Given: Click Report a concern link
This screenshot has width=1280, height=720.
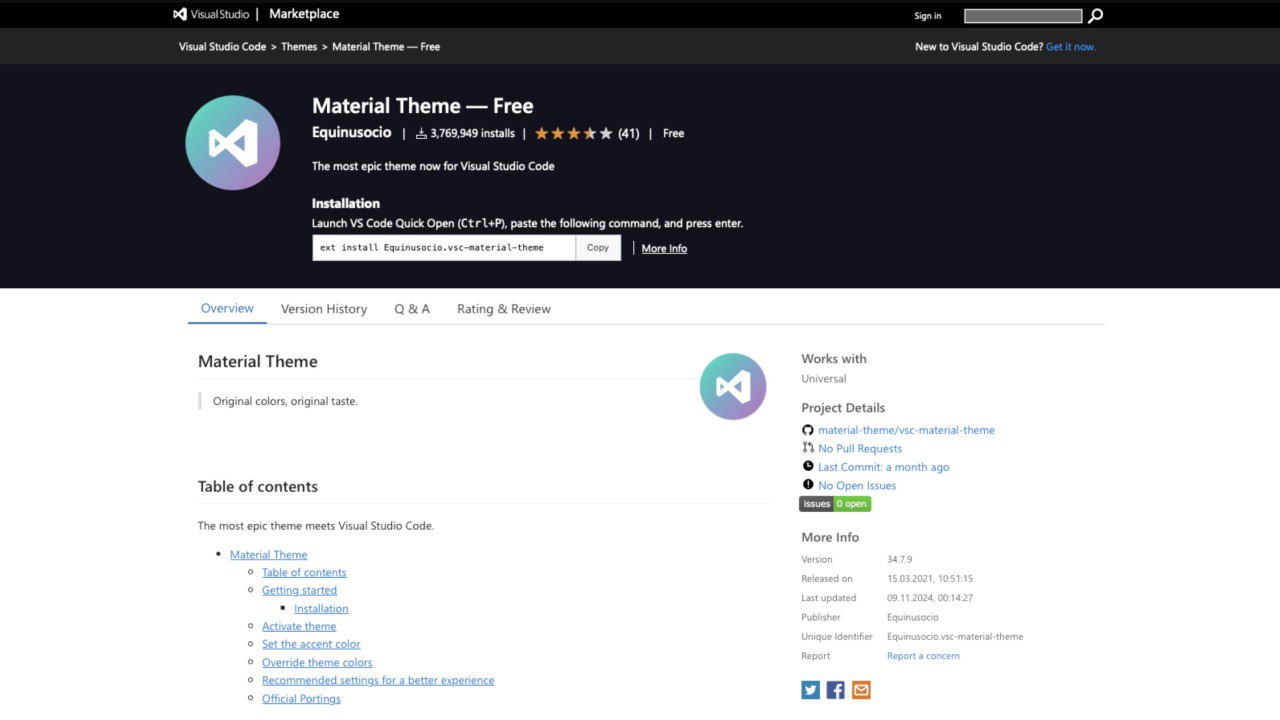Looking at the screenshot, I should coord(923,656).
